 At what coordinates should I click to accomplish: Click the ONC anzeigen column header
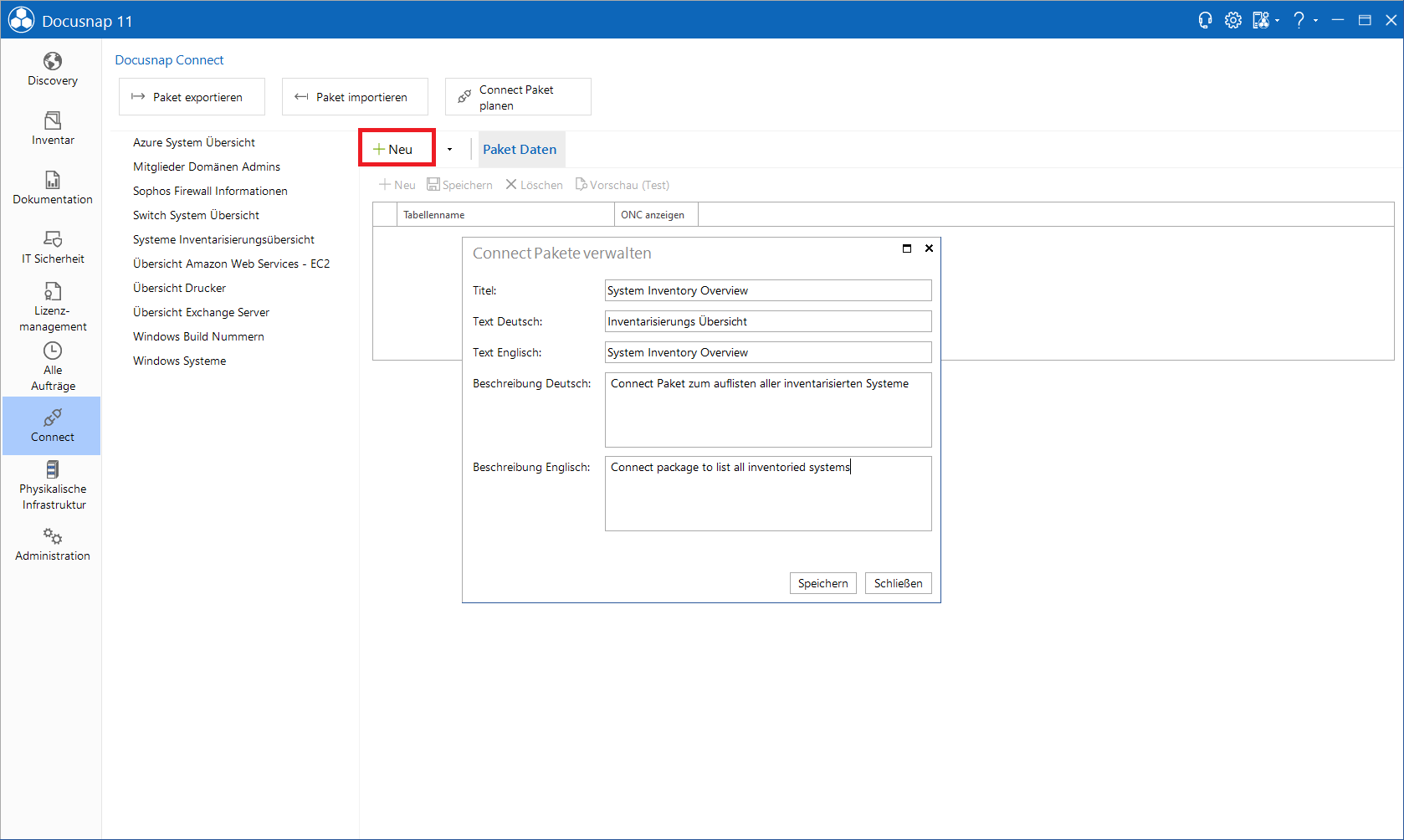tap(656, 215)
